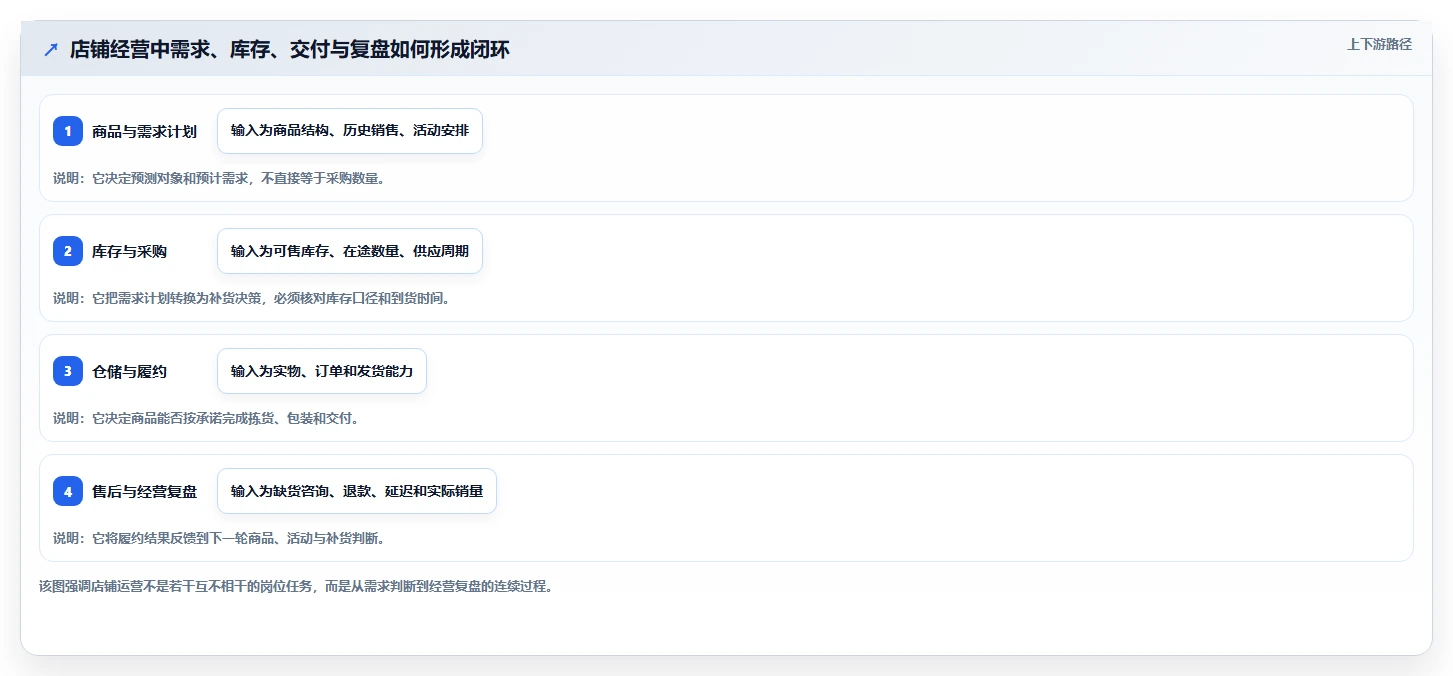
Task: Select the 库存与采购 heading
Action: pyautogui.click(x=129, y=252)
